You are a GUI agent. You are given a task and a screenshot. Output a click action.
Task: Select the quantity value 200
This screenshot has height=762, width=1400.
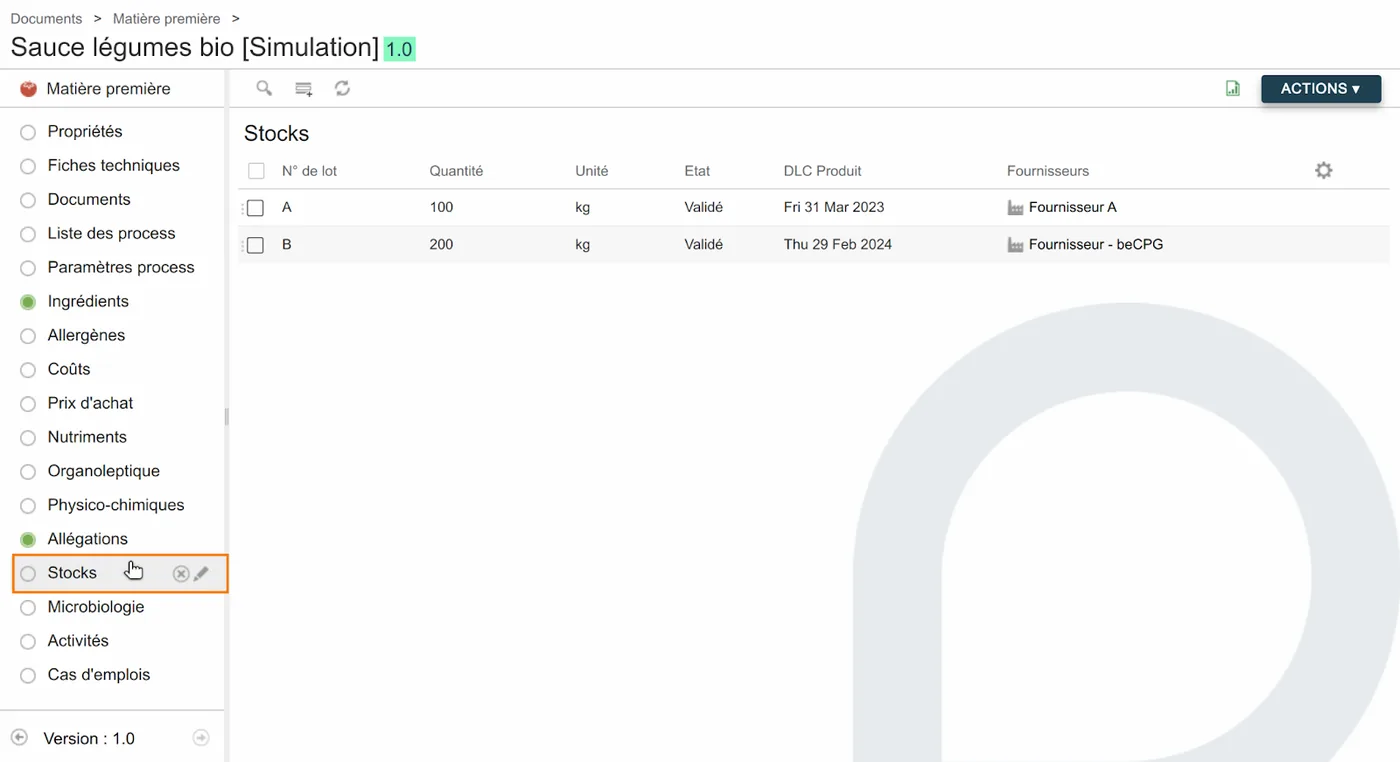(441, 244)
